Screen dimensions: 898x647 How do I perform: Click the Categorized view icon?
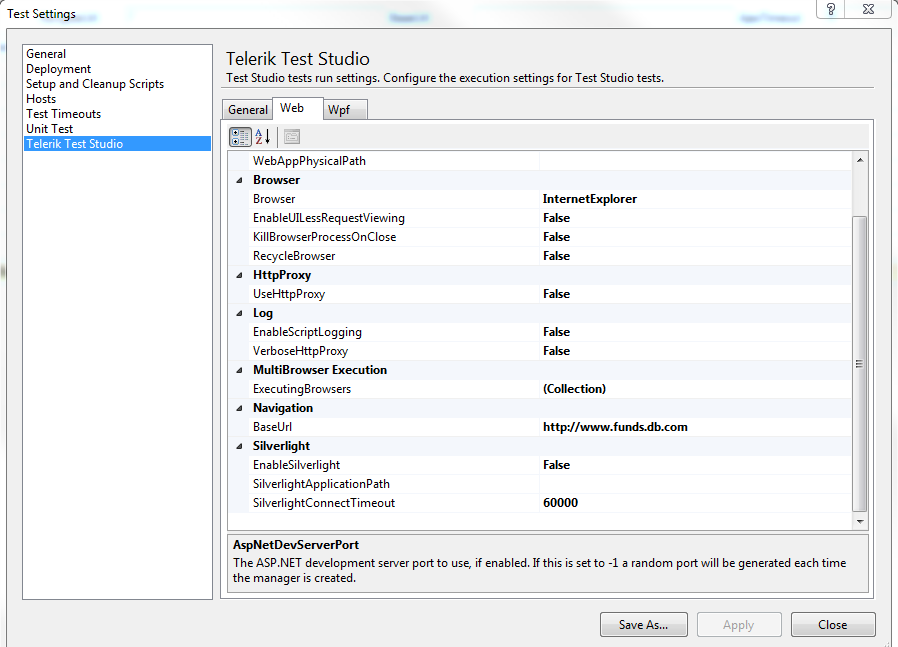pyautogui.click(x=240, y=137)
